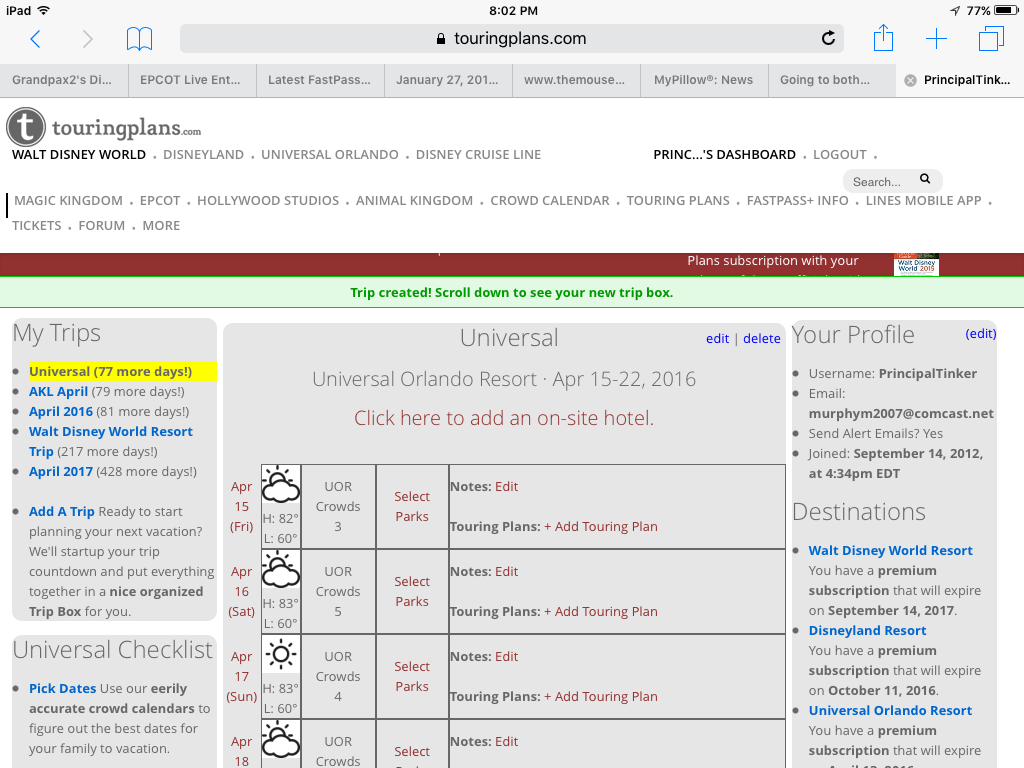Image resolution: width=1024 pixels, height=768 pixels.
Task: Click the Walt Disney World 2015 book thumbnail
Action: coord(916,264)
